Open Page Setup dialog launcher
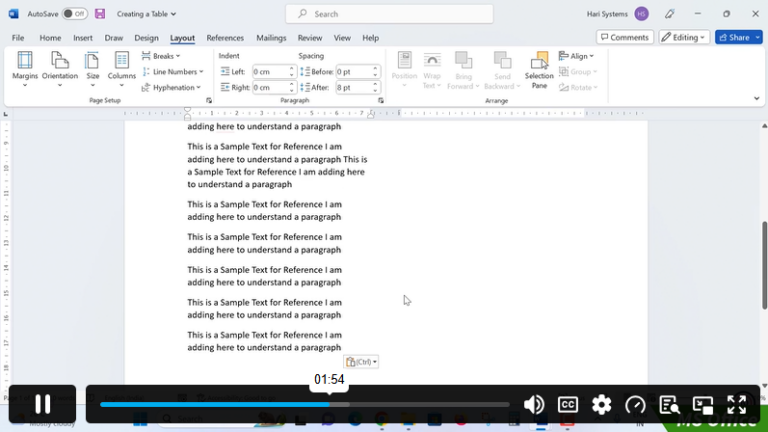 [209, 100]
